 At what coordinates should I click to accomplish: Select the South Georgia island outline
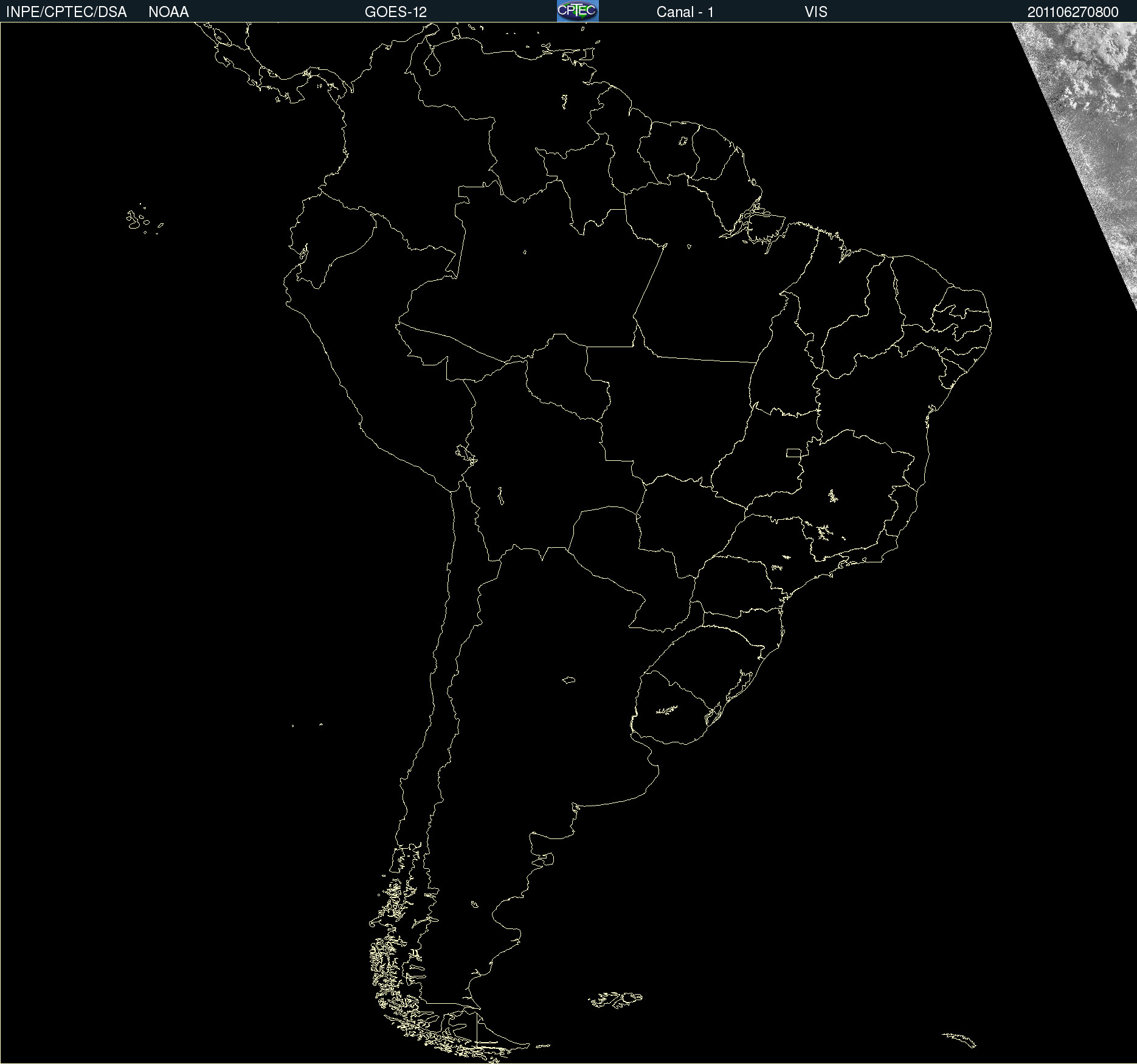click(959, 1039)
